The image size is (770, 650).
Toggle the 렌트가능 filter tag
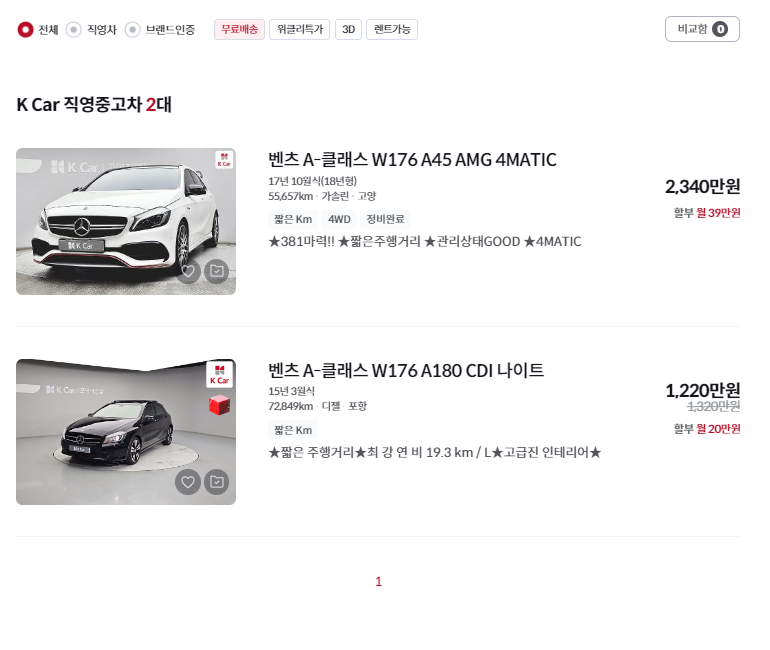click(392, 29)
